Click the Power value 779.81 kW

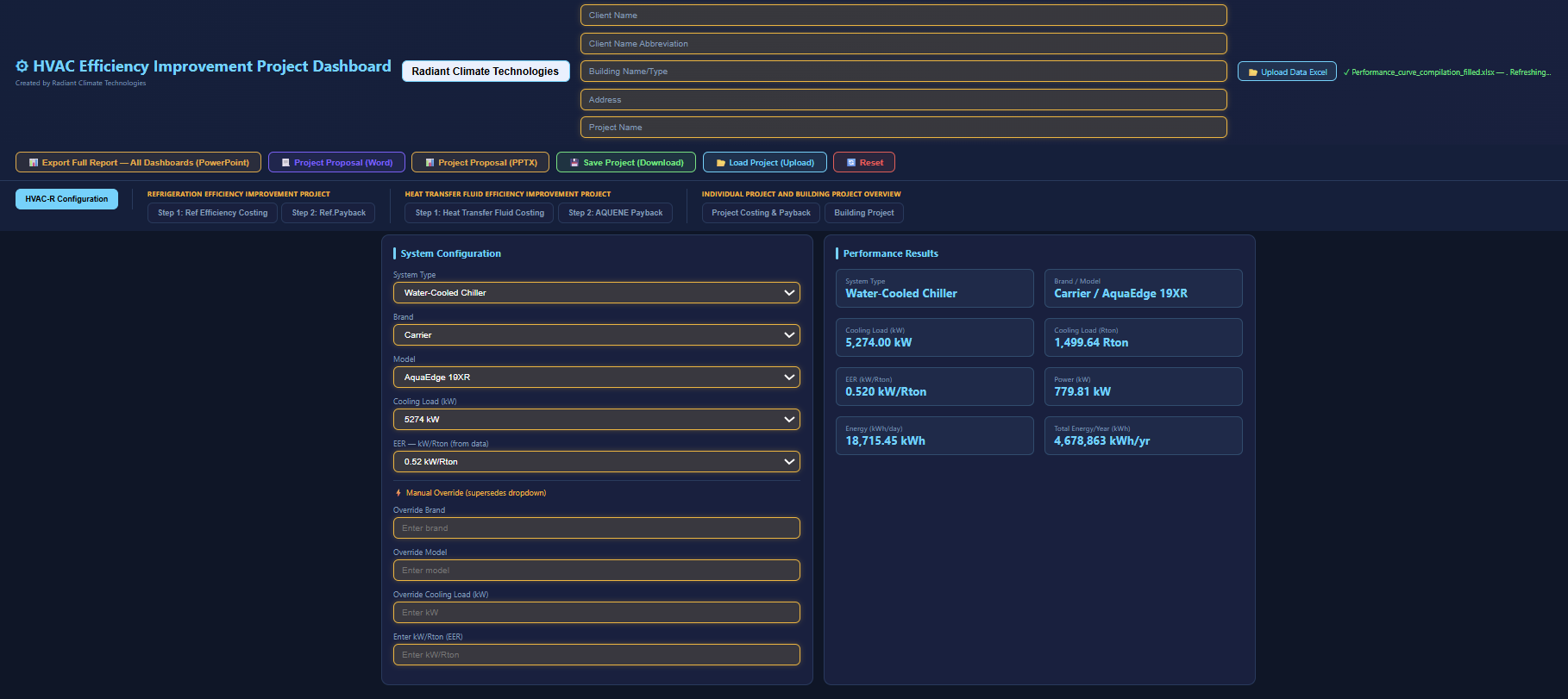pos(1082,392)
